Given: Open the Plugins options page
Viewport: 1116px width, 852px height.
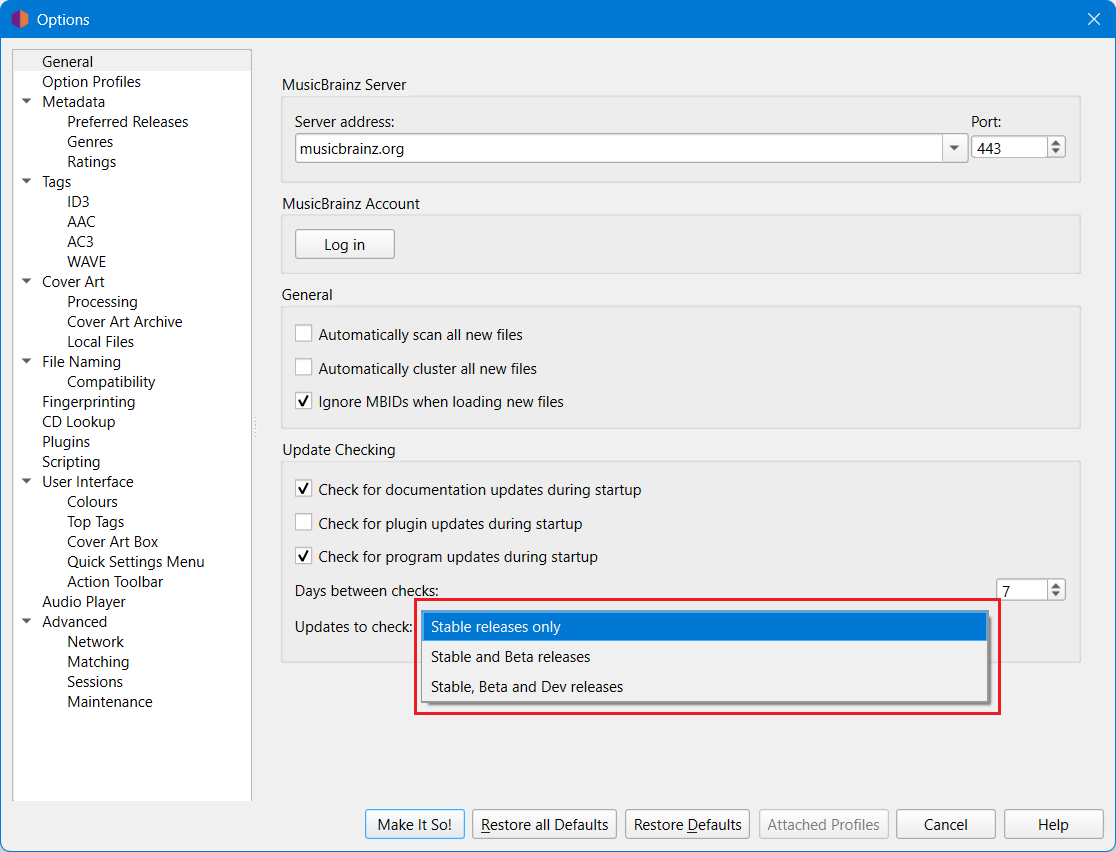Looking at the screenshot, I should pyautogui.click(x=66, y=442).
